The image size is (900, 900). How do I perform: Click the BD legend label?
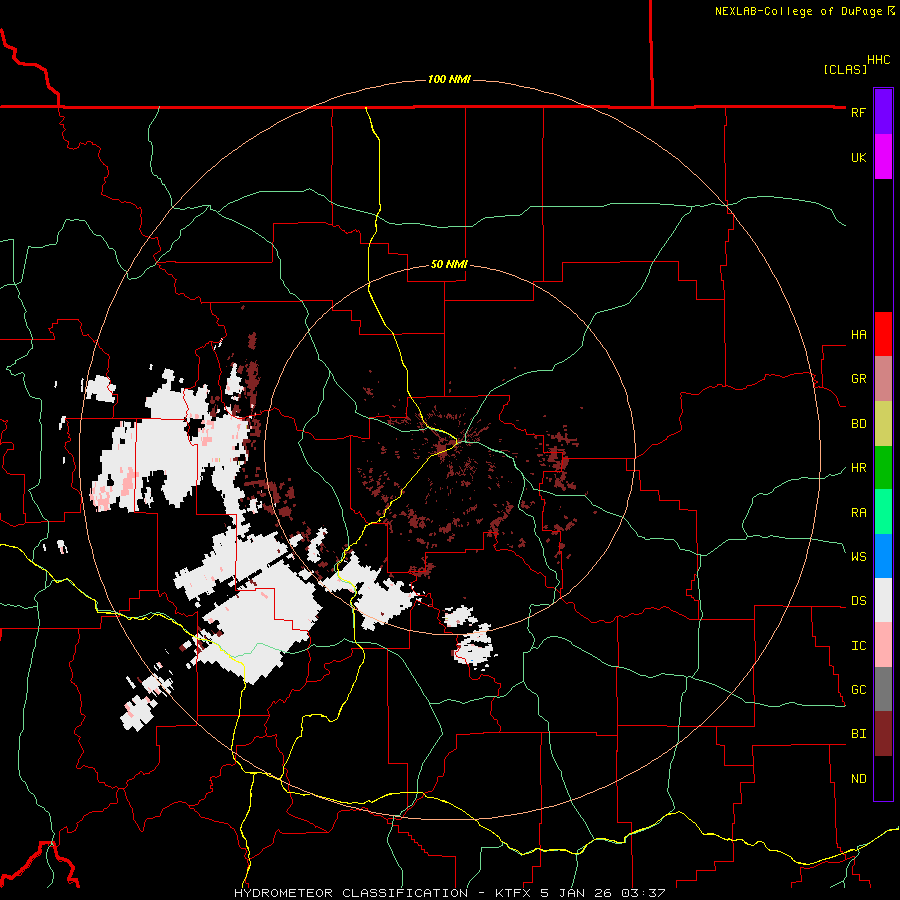click(x=858, y=424)
